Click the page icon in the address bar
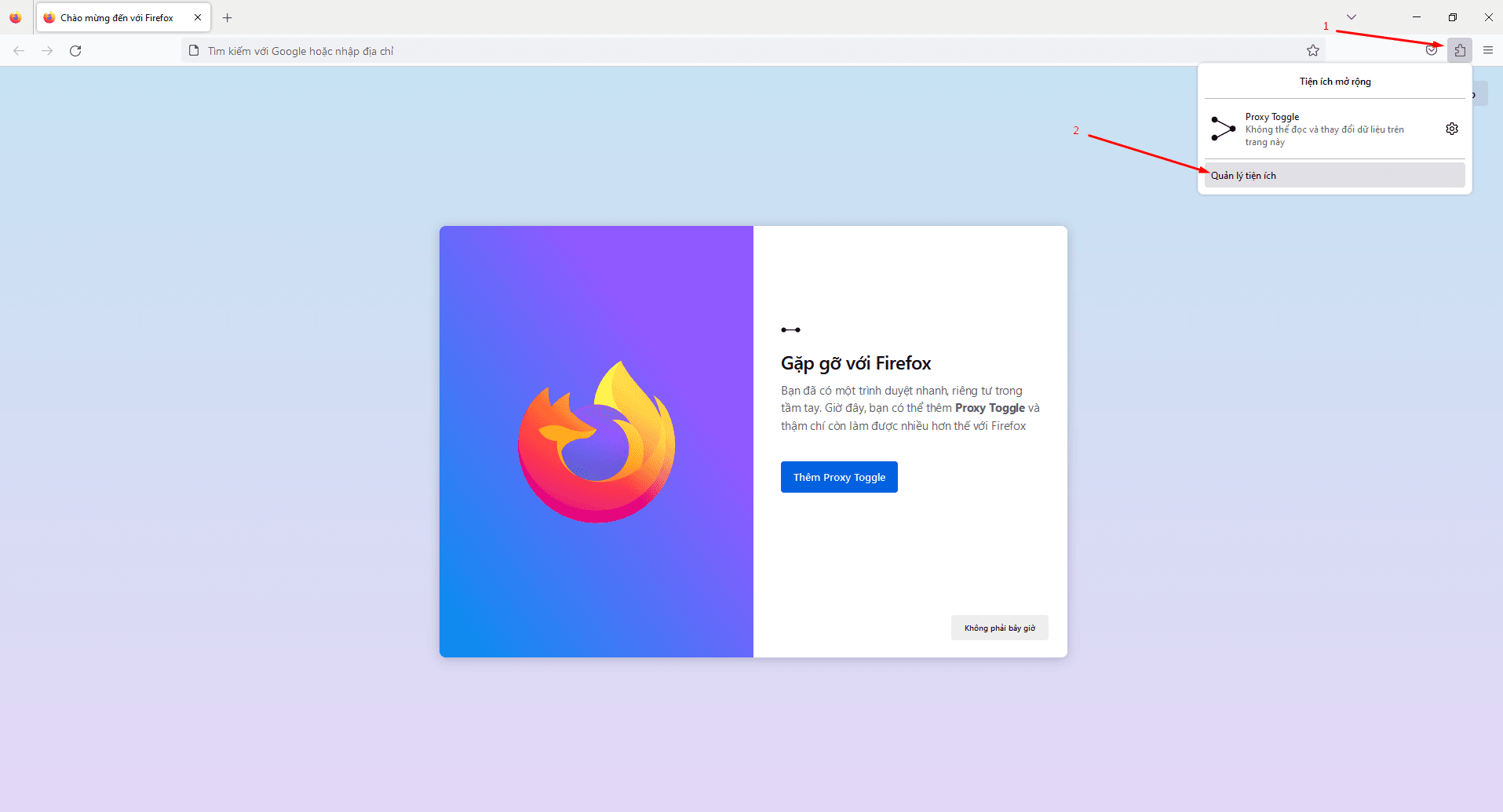The height and width of the screenshot is (812, 1503). pyautogui.click(x=194, y=50)
